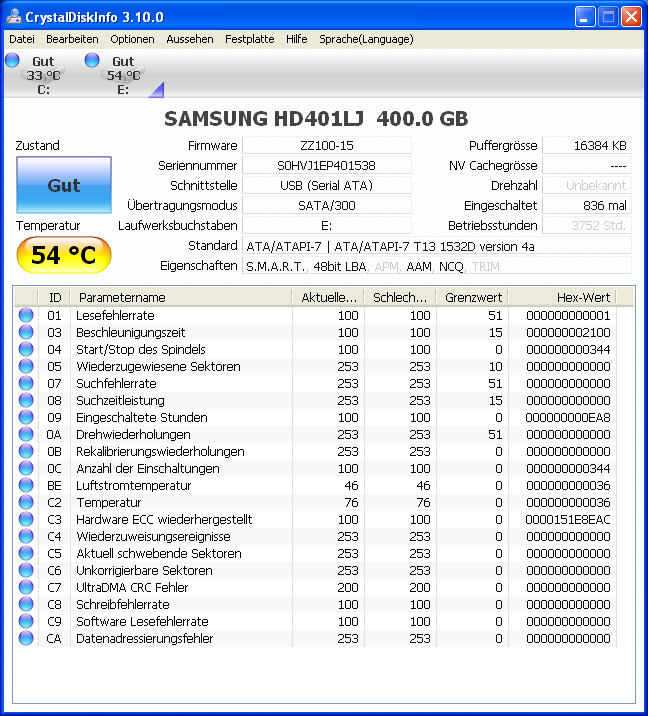
Task: Click status orb of Datenadressierungsfehler row
Action: pos(26,638)
